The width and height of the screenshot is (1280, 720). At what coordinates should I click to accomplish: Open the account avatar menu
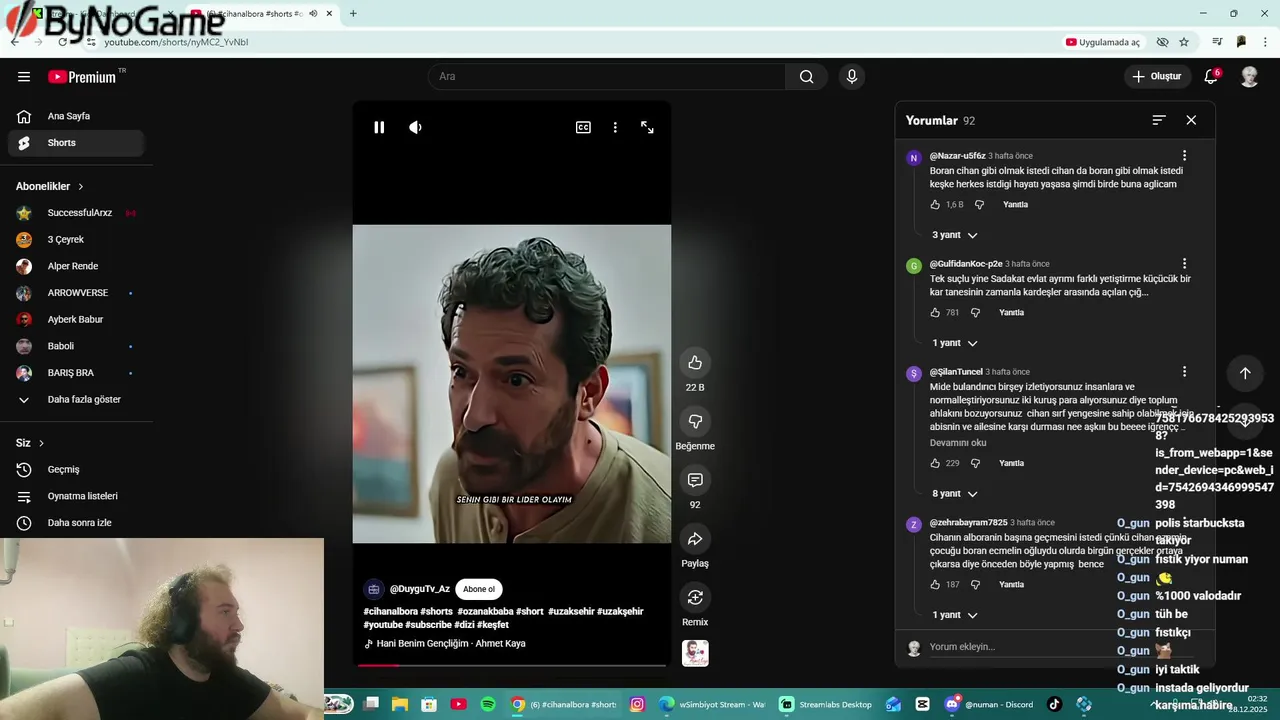pyautogui.click(x=1250, y=77)
